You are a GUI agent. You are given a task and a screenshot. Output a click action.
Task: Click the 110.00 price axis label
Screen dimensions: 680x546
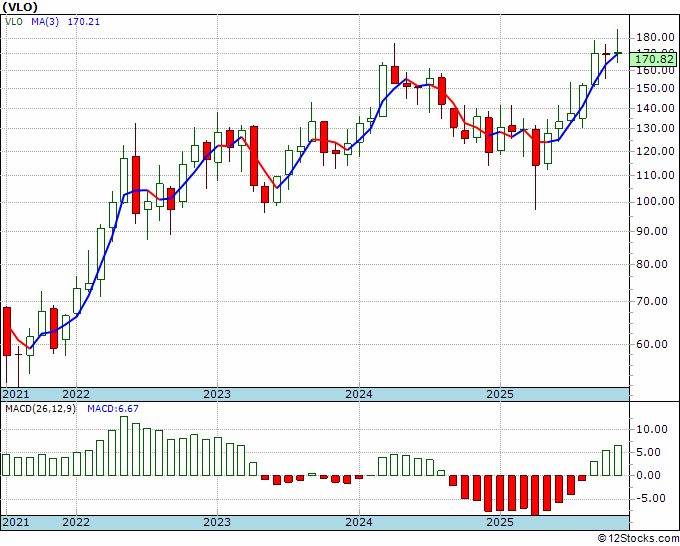(655, 176)
